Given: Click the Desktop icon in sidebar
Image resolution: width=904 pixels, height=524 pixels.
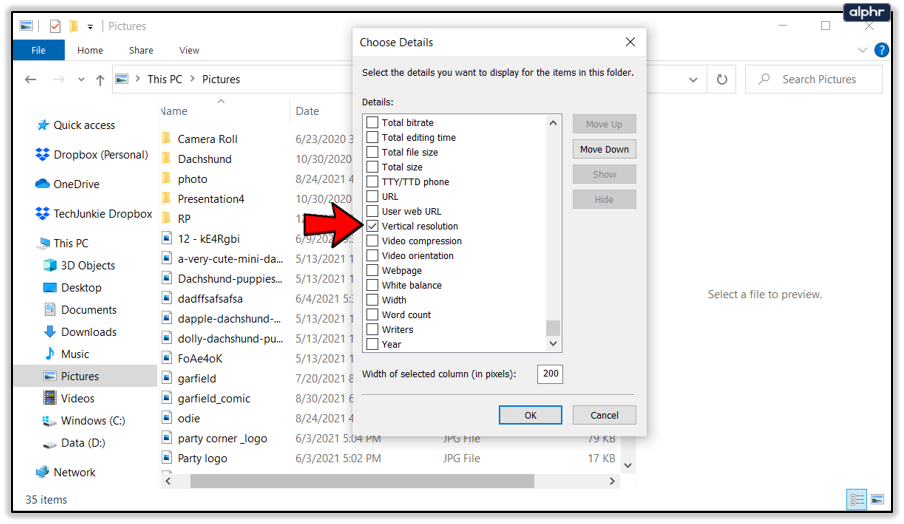Looking at the screenshot, I should 50,287.
